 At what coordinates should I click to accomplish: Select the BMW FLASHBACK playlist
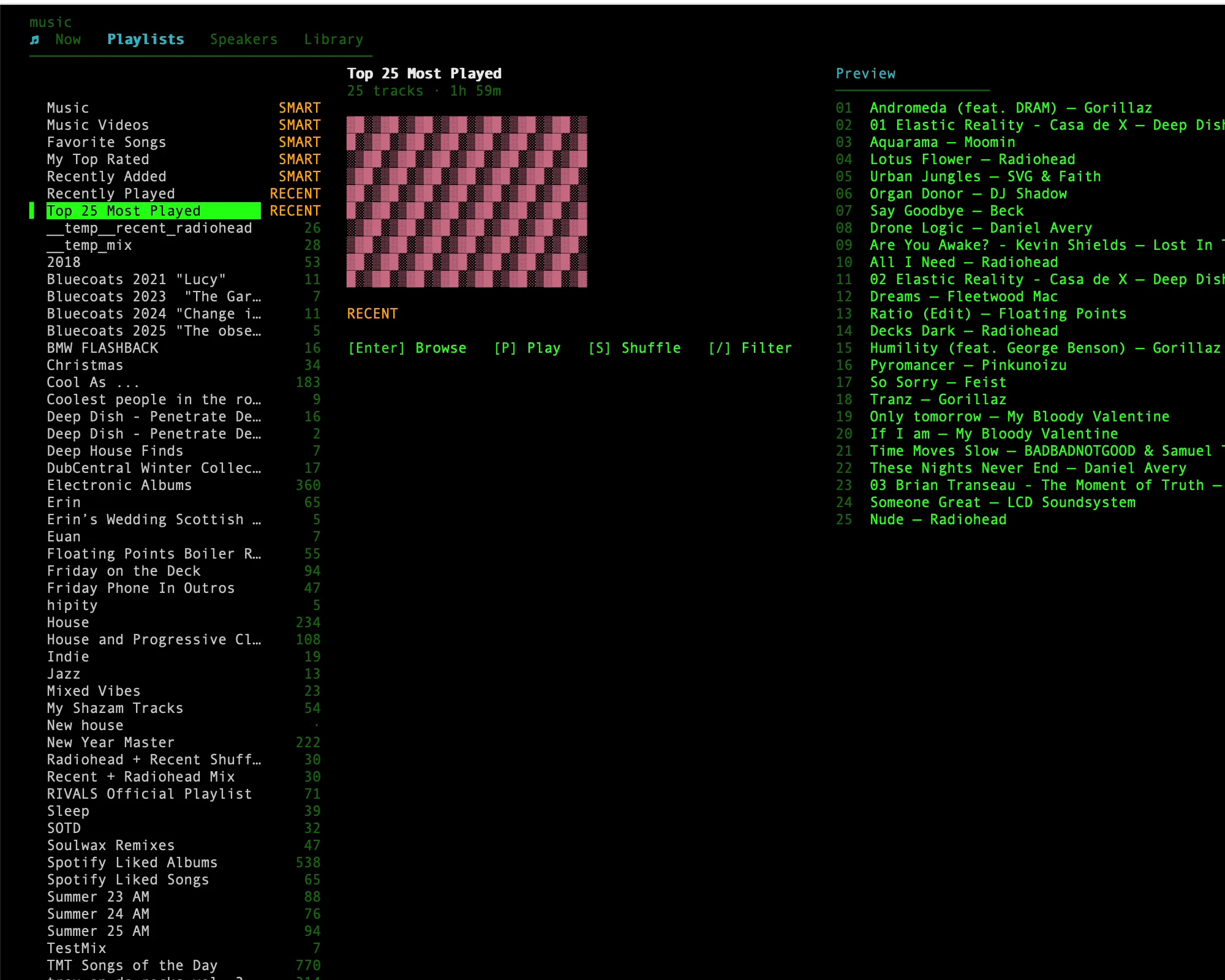(x=184, y=348)
